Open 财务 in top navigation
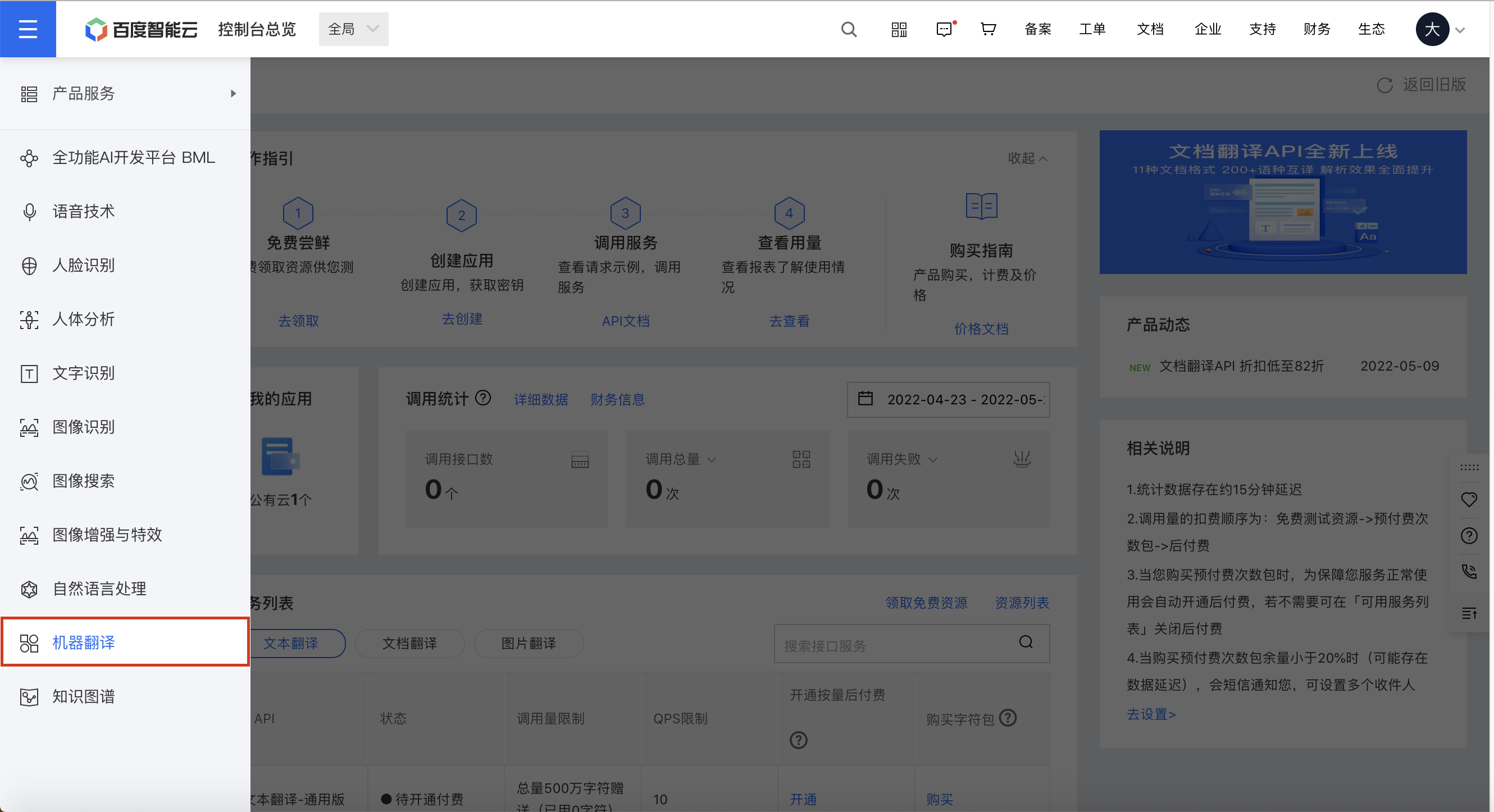This screenshot has height=812, width=1494. tap(1317, 29)
